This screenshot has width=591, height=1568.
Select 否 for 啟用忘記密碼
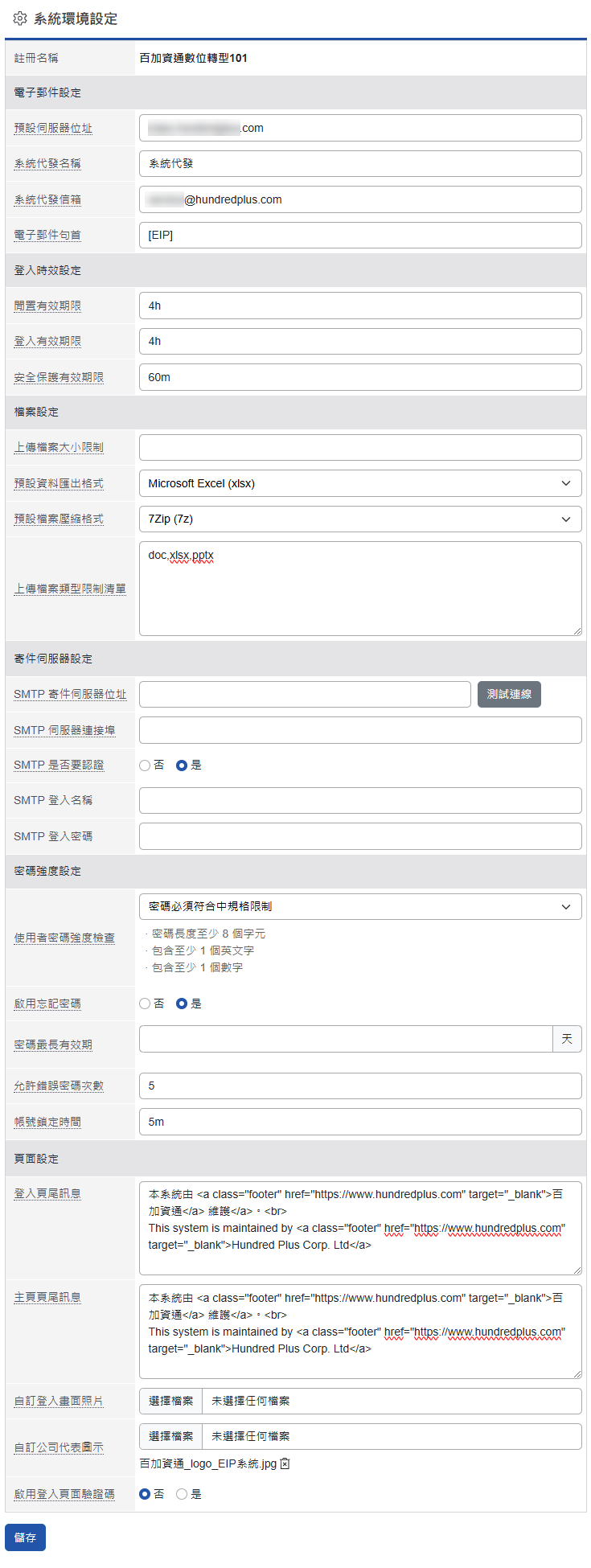click(146, 1004)
